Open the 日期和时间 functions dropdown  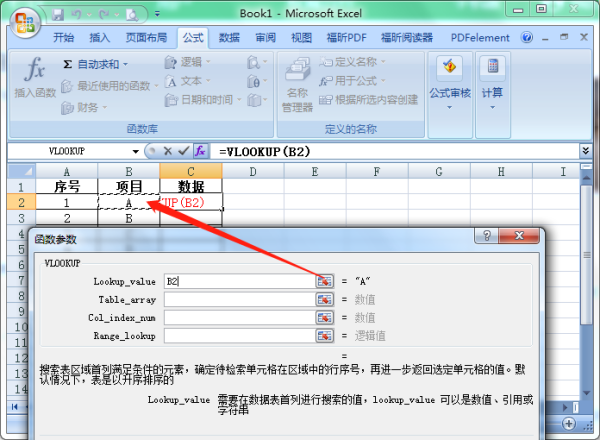pyautogui.click(x=203, y=100)
